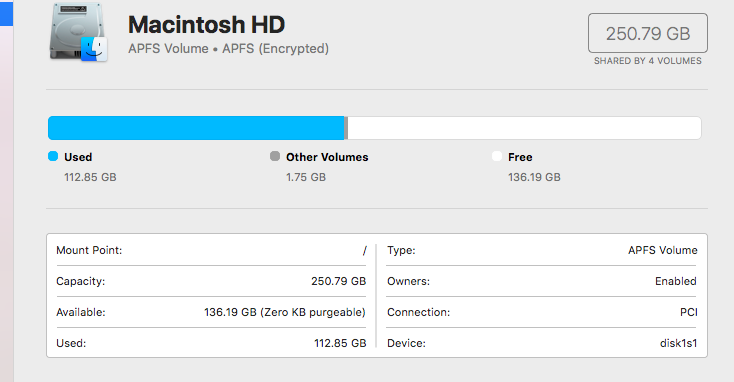The width and height of the screenshot is (734, 382).
Task: Click the APFS Volume • APFS (Encrypted) subtitle
Action: (x=228, y=49)
